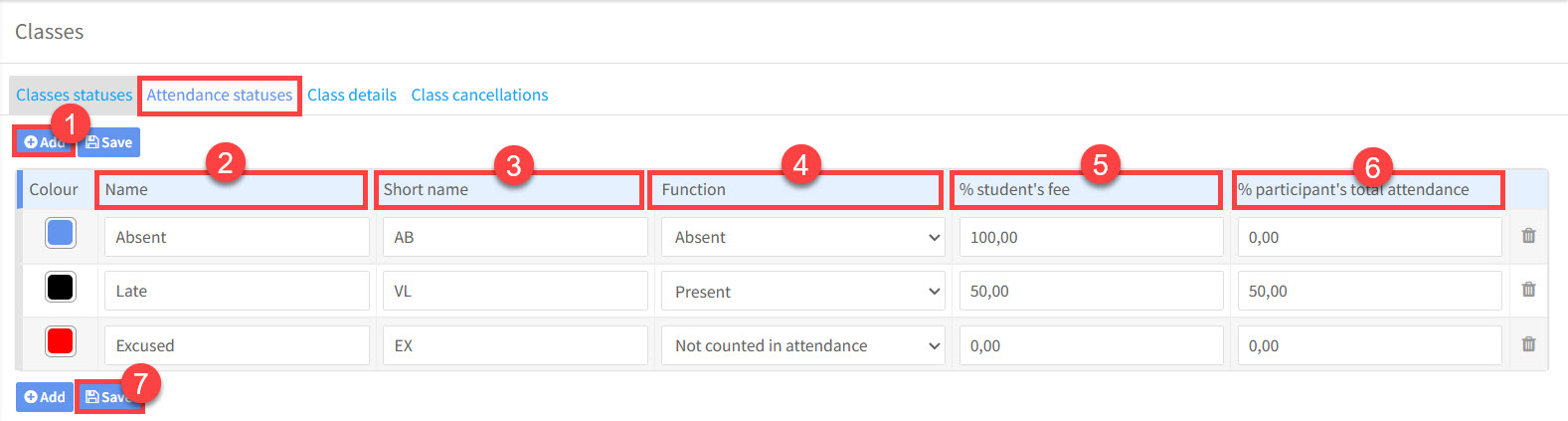Delete the Absent status row
Image resolution: width=1568 pixels, height=421 pixels.
point(1528,236)
